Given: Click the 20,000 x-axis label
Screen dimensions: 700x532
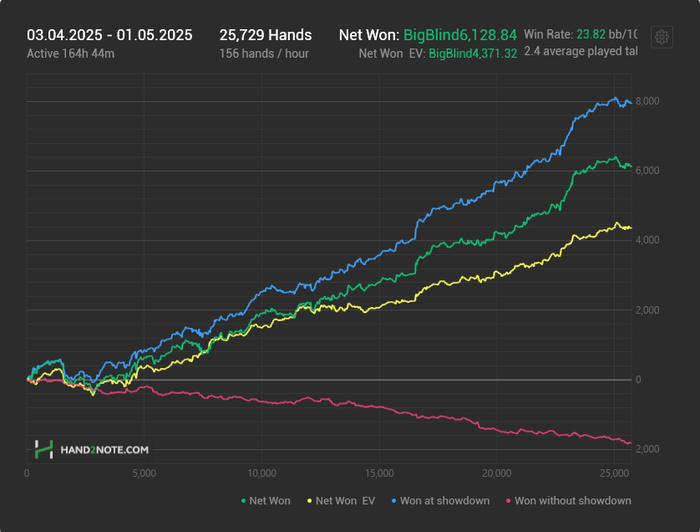Looking at the screenshot, I should pos(497,473).
